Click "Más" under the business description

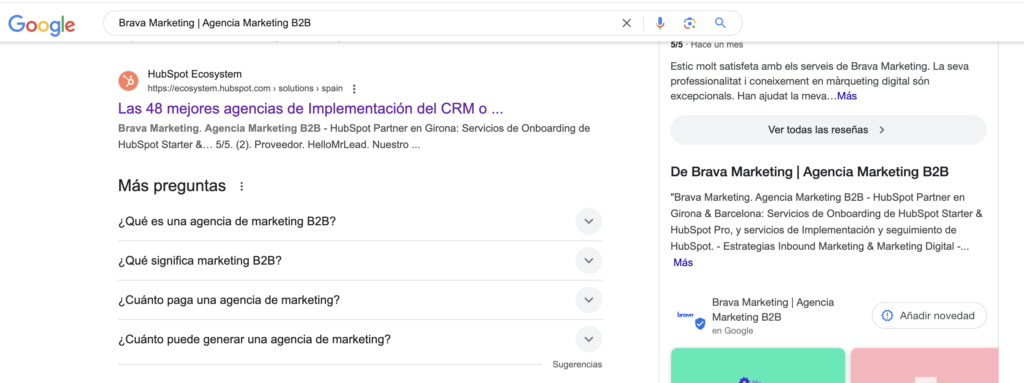coord(683,263)
